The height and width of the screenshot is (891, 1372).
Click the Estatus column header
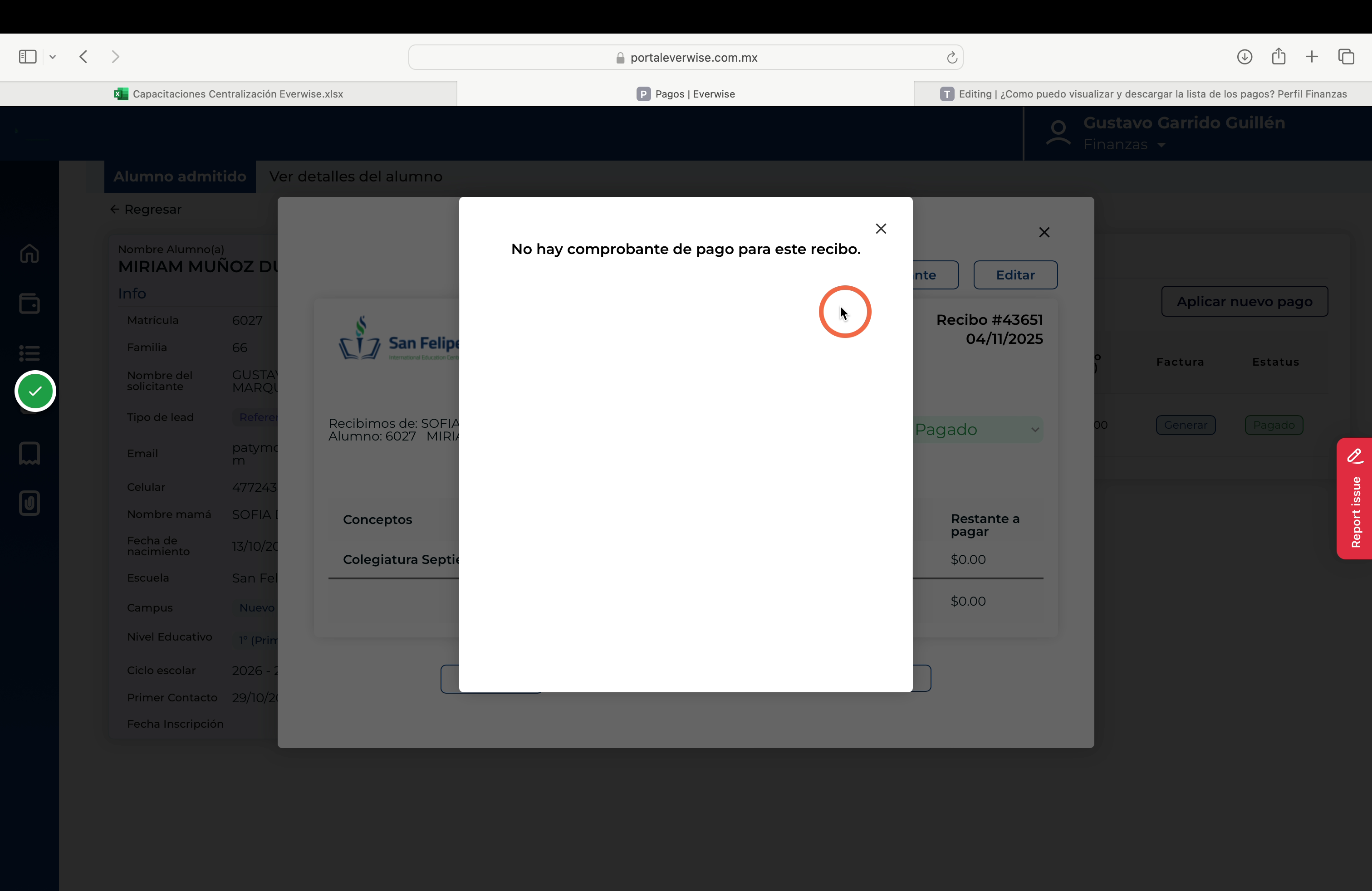tap(1275, 362)
